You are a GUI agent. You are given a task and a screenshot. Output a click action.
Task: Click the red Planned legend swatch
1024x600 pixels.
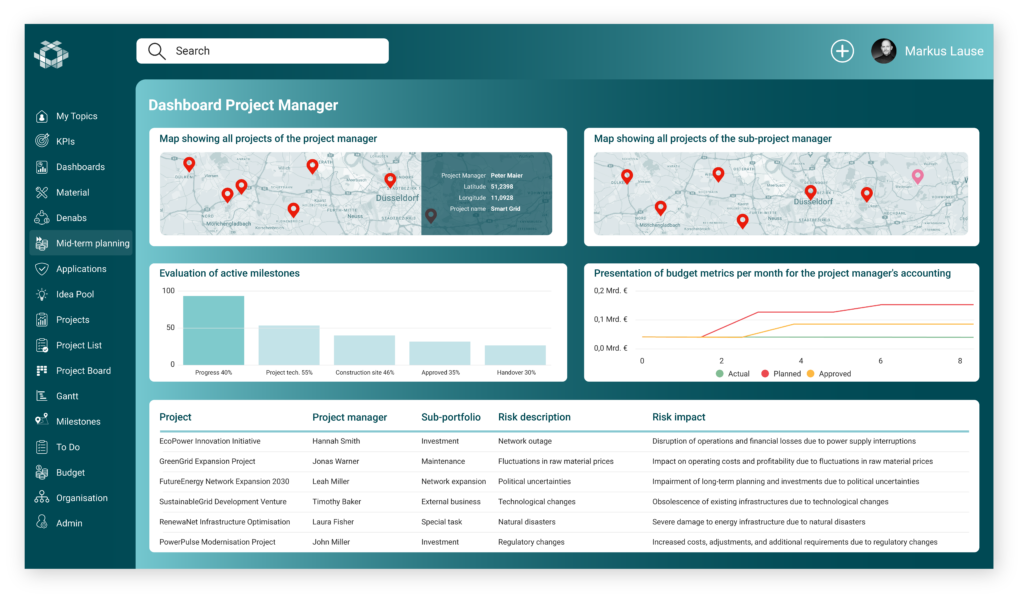point(765,374)
